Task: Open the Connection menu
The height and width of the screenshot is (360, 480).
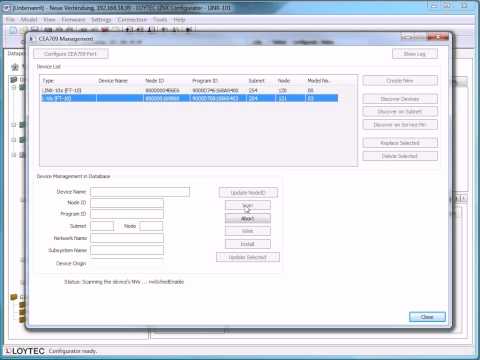Action: click(132, 20)
